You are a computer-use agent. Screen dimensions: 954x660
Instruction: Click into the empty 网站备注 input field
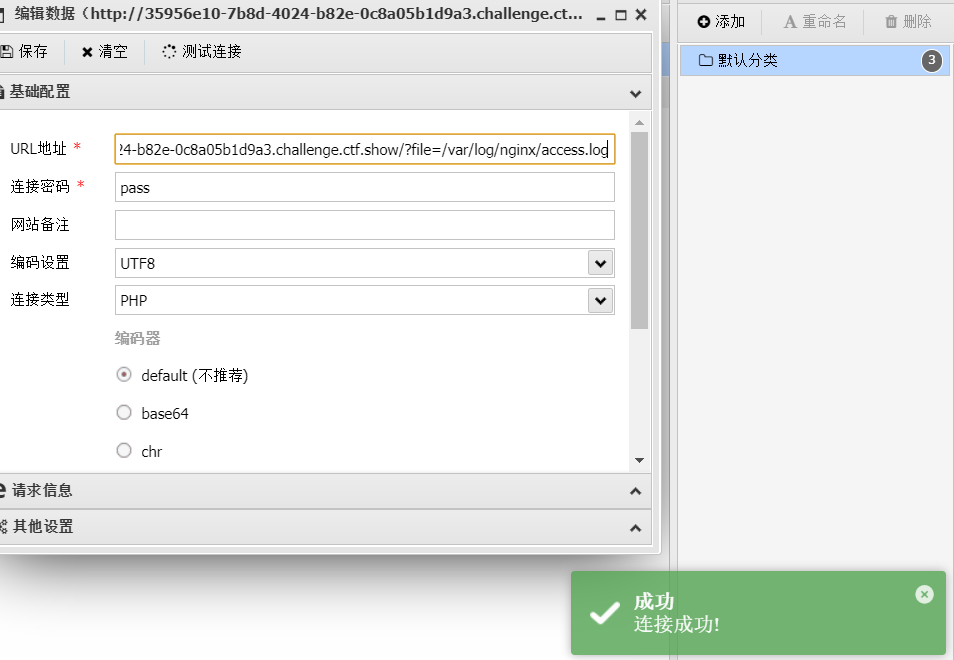[x=365, y=225]
